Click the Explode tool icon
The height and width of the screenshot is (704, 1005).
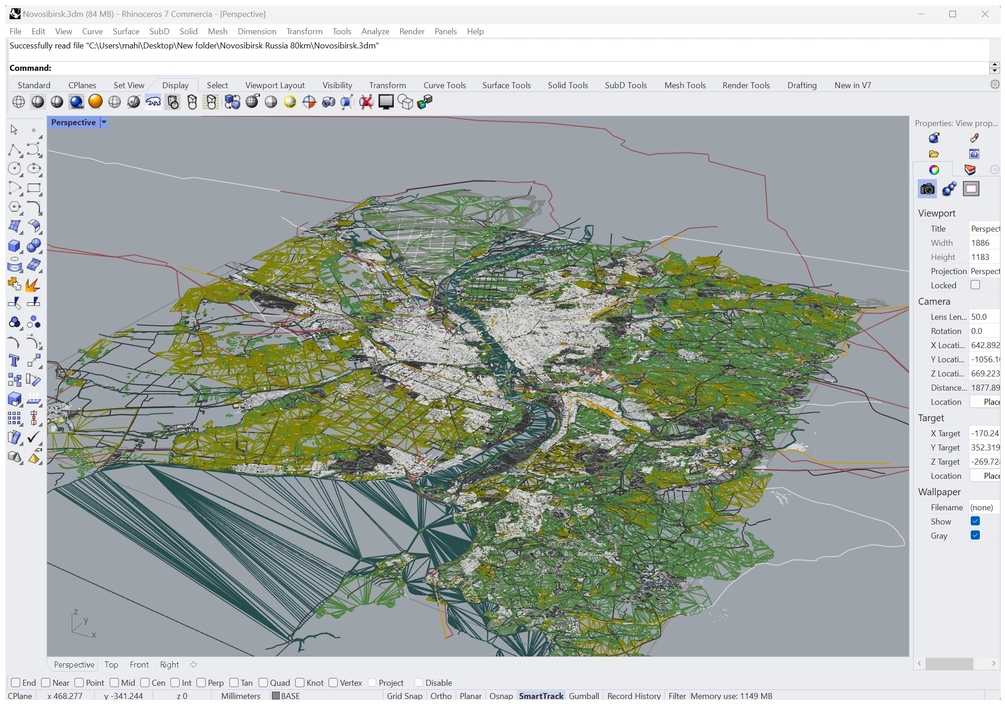[34, 284]
